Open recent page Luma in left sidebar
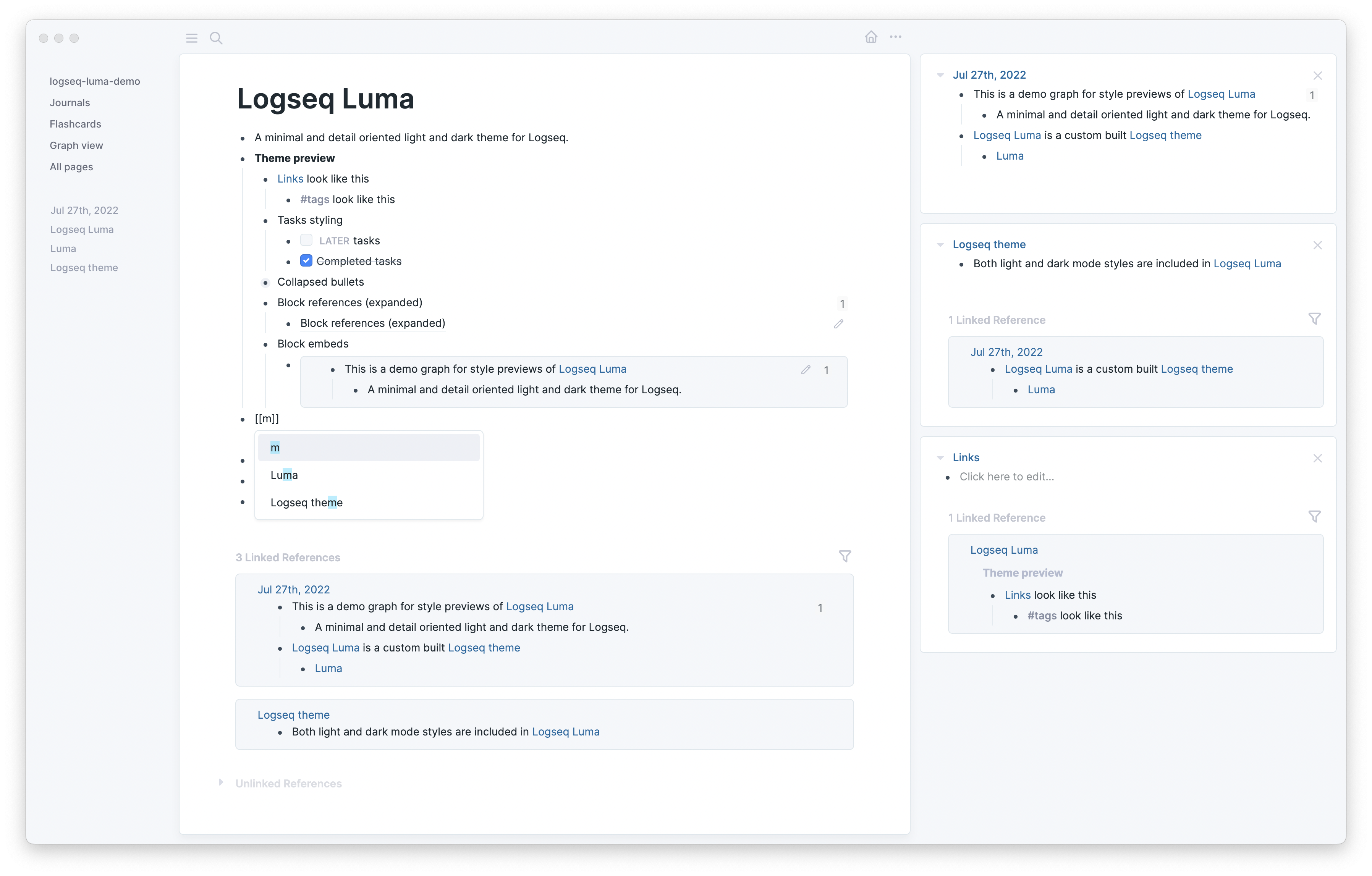Viewport: 1372px width, 876px height. [x=63, y=248]
